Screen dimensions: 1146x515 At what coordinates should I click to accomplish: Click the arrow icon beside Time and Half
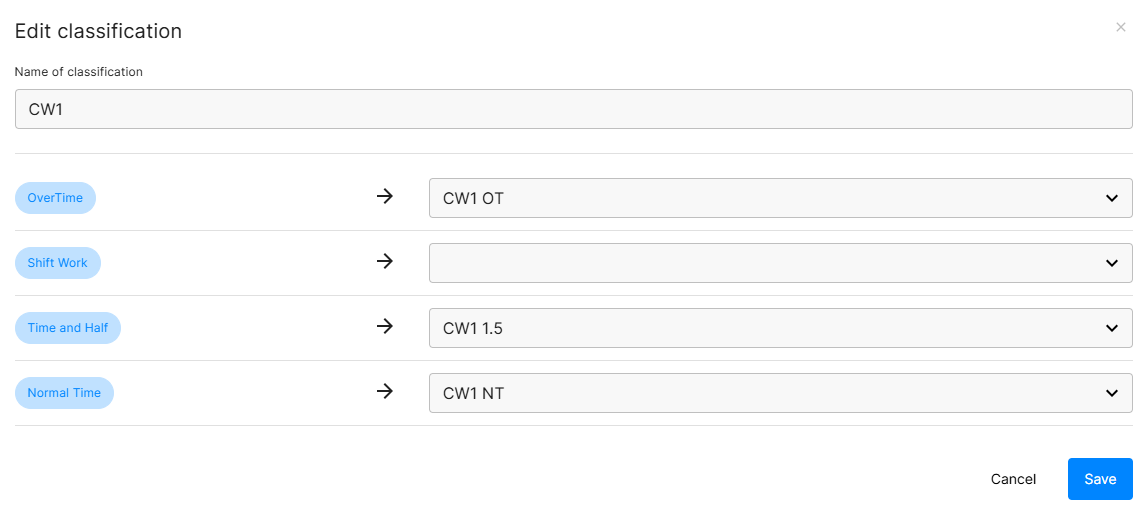385,327
